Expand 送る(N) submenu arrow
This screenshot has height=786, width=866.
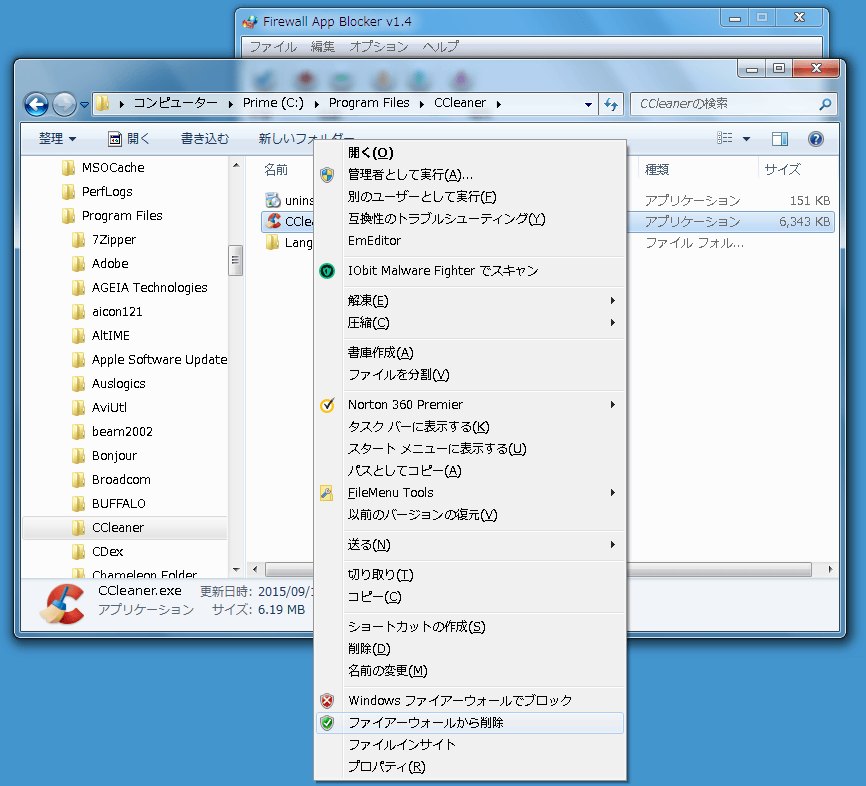click(x=612, y=545)
